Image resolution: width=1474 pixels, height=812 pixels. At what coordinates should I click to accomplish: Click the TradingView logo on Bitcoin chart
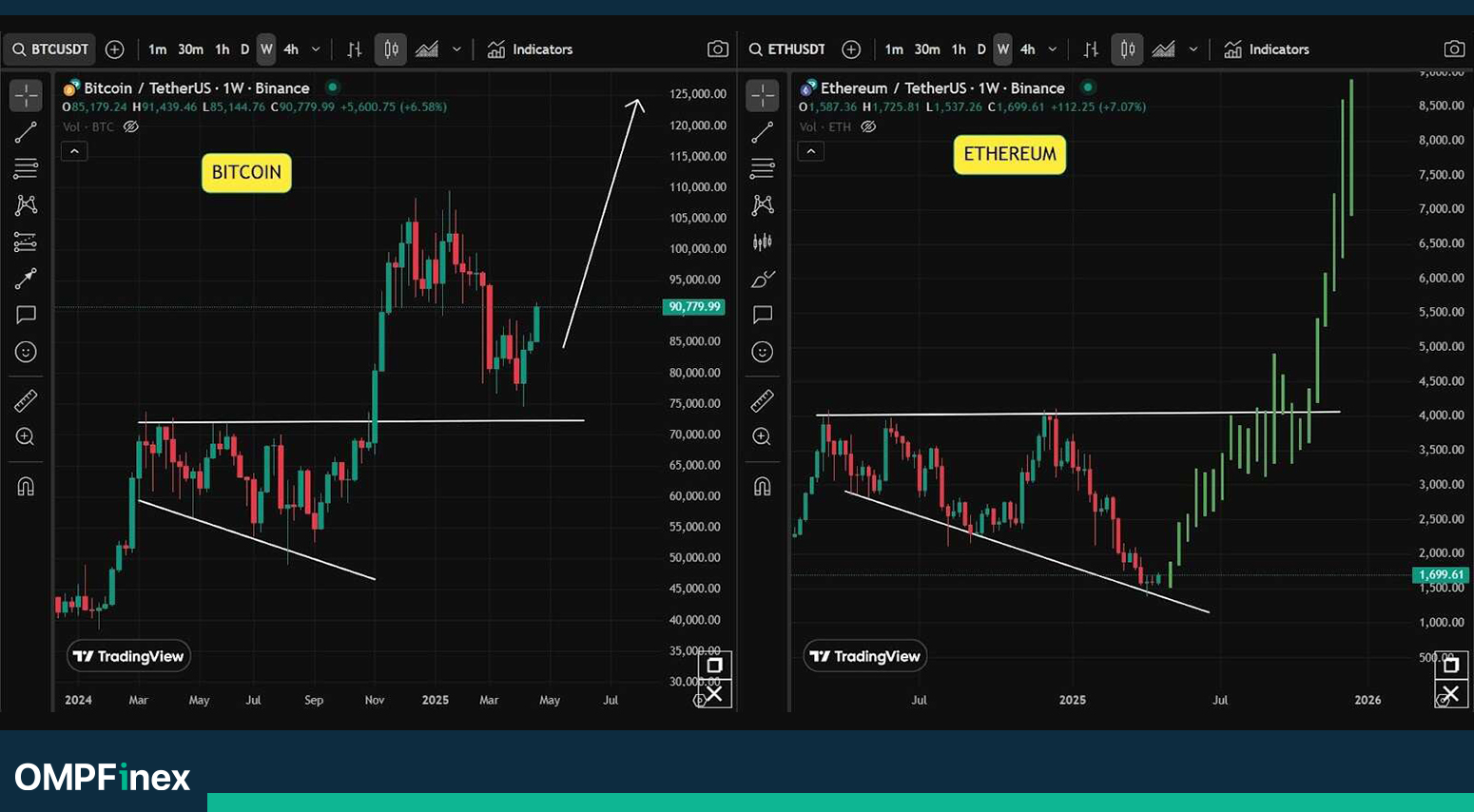[x=128, y=656]
